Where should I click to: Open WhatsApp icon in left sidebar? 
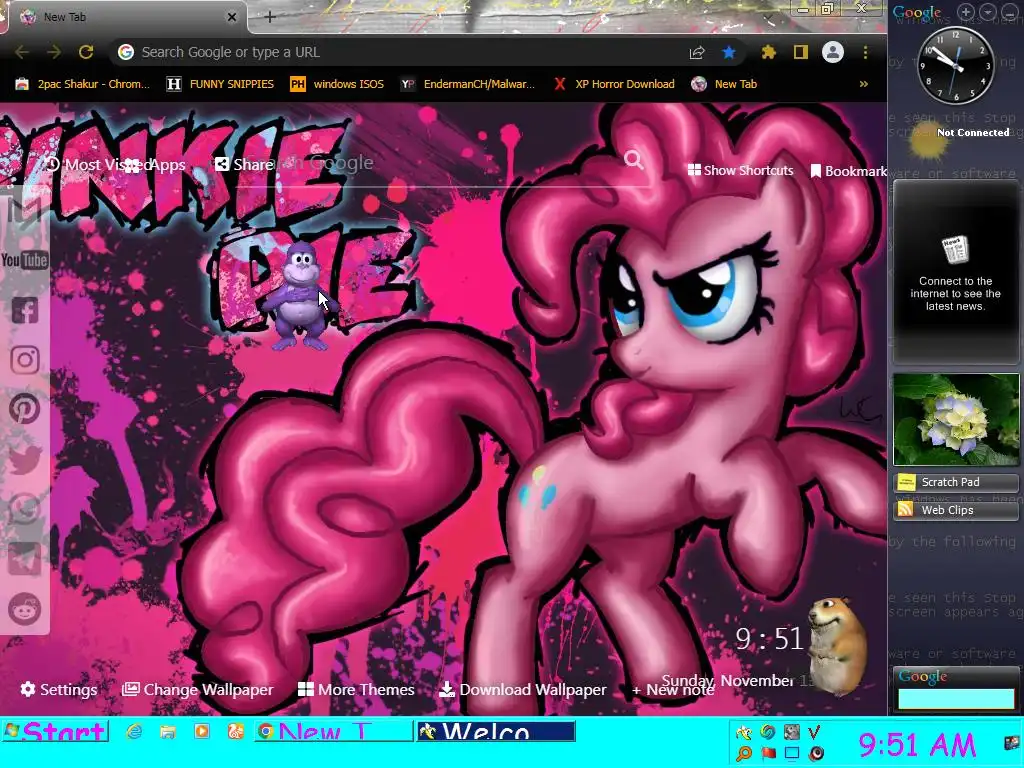tap(25, 509)
